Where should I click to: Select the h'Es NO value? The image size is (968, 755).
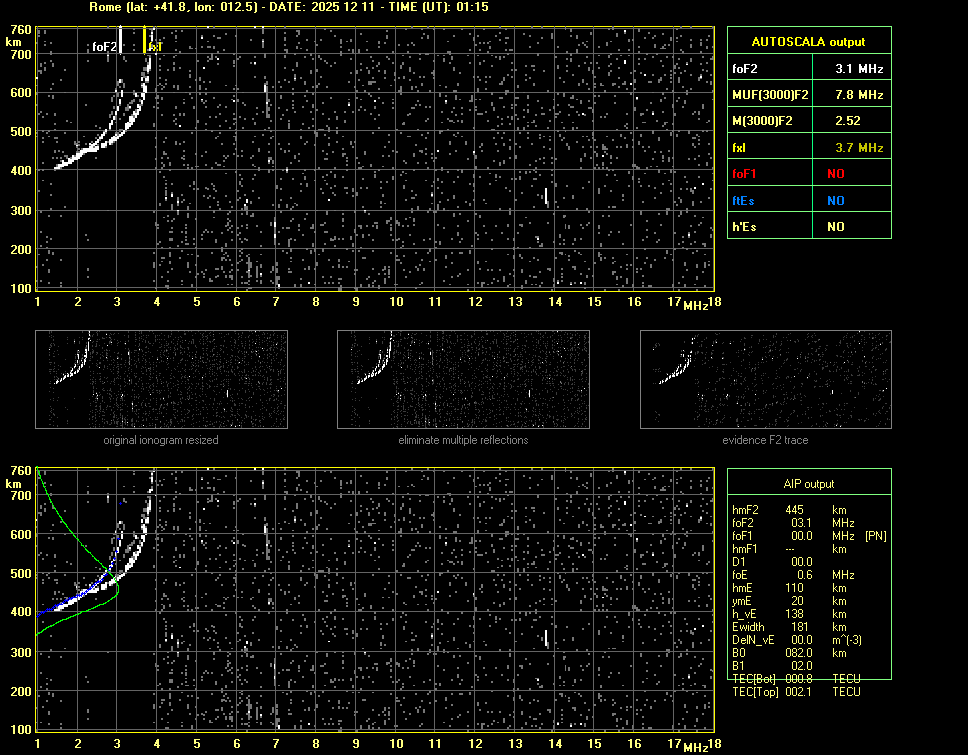836,227
